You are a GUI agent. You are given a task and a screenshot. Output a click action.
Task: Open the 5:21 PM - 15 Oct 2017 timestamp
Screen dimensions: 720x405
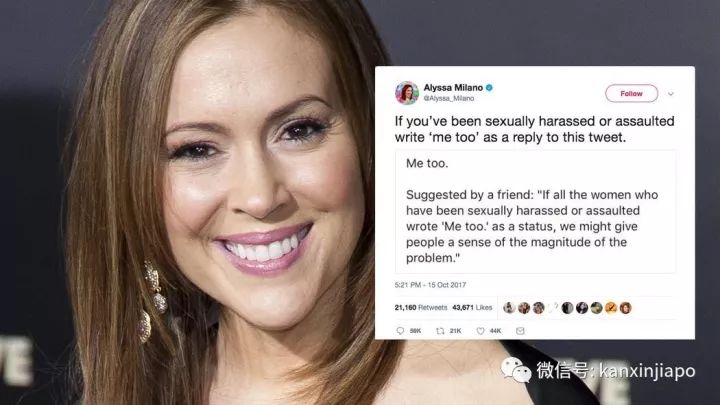pos(430,285)
